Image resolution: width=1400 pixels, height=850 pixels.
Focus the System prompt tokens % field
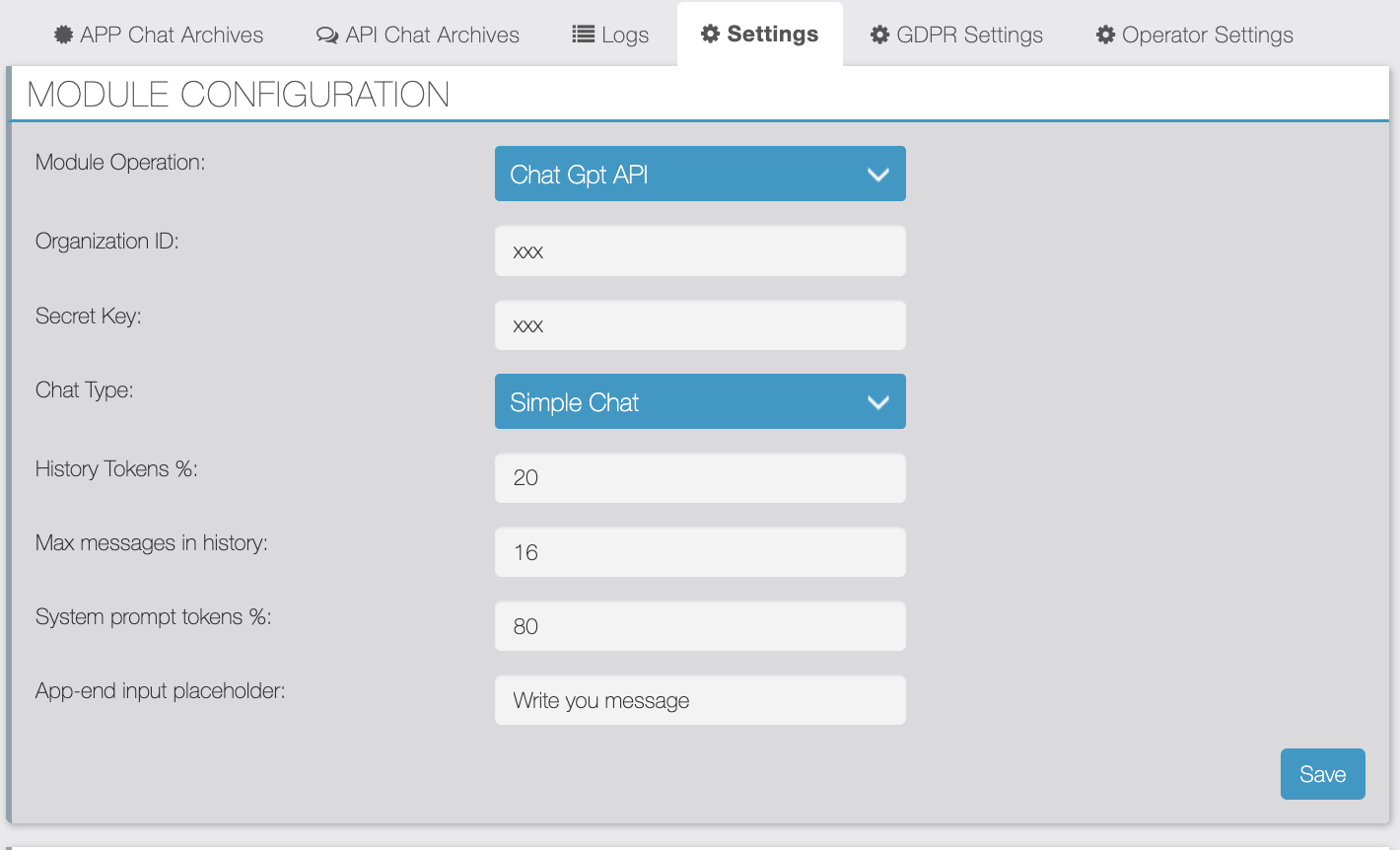tap(700, 626)
